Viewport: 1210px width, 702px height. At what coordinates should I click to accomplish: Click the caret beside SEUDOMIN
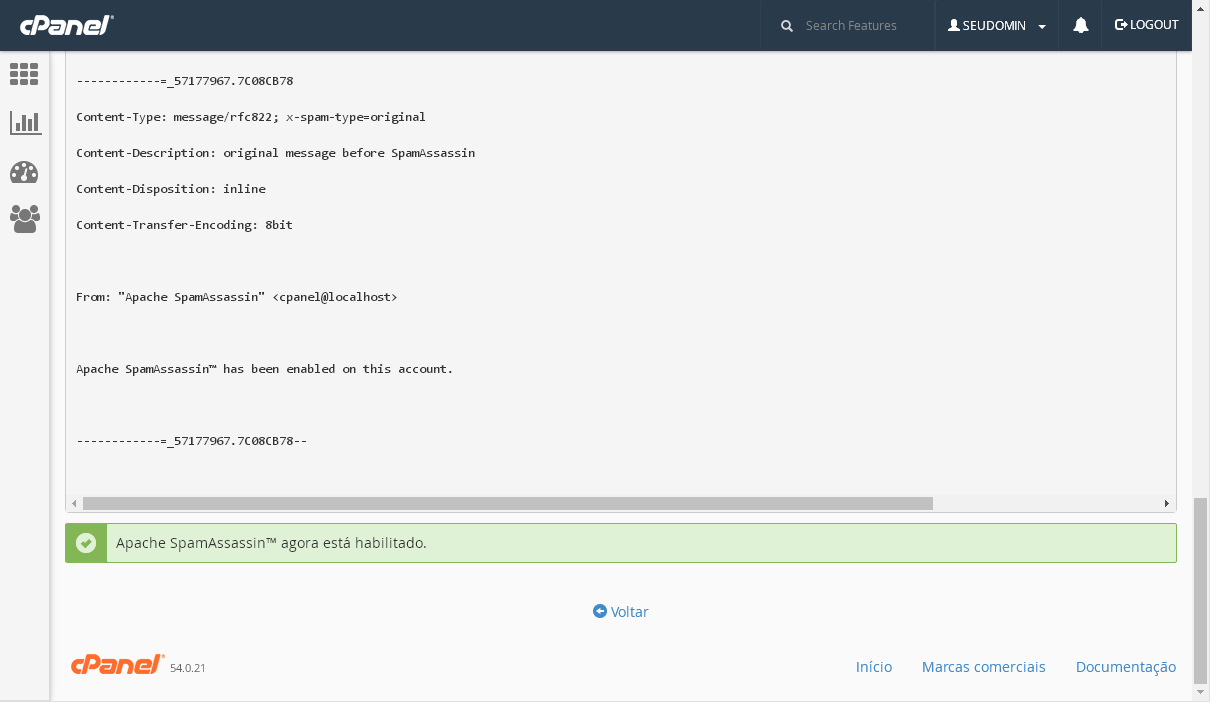[x=1042, y=27]
